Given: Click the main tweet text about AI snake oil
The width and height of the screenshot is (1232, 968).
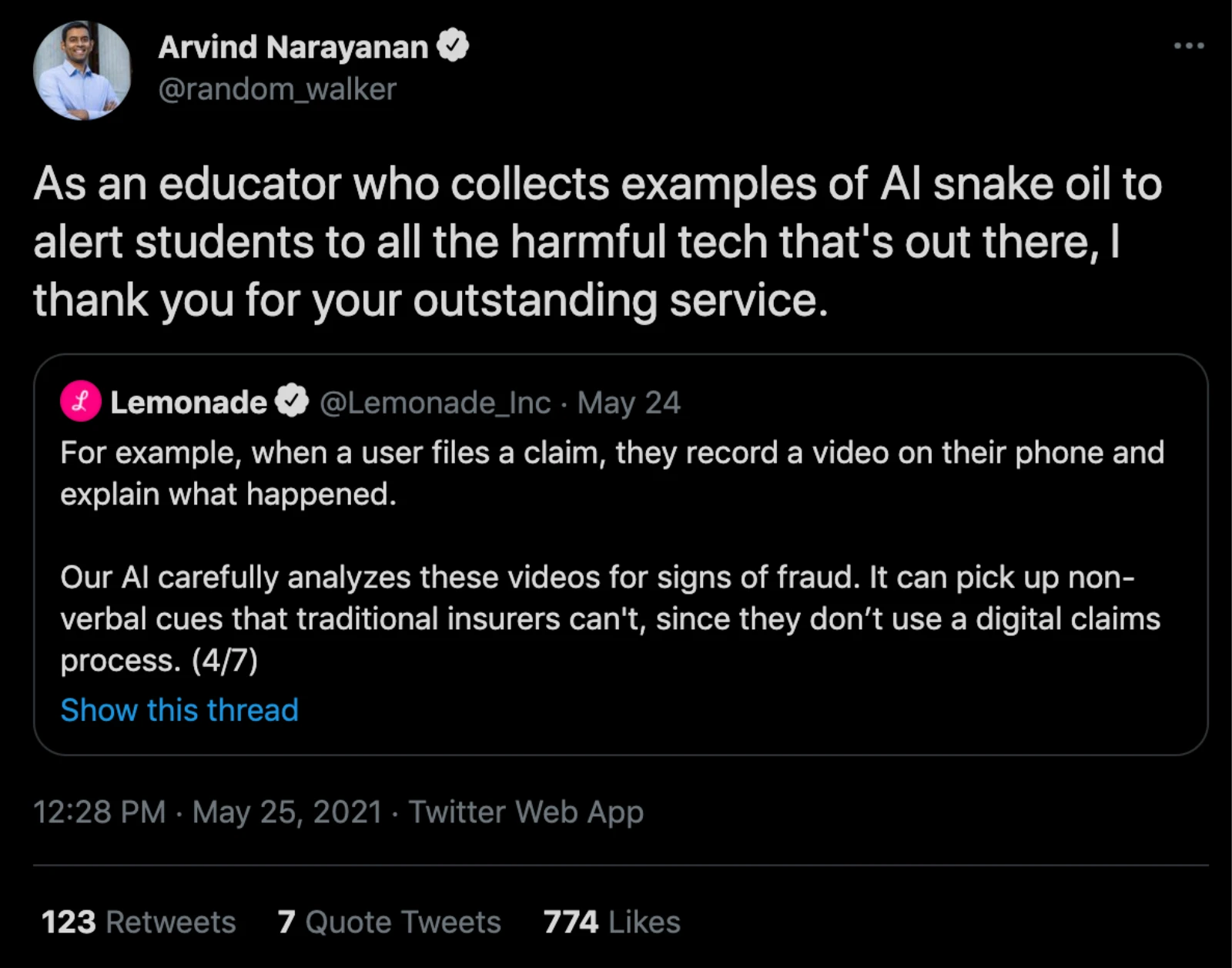Looking at the screenshot, I should (597, 242).
